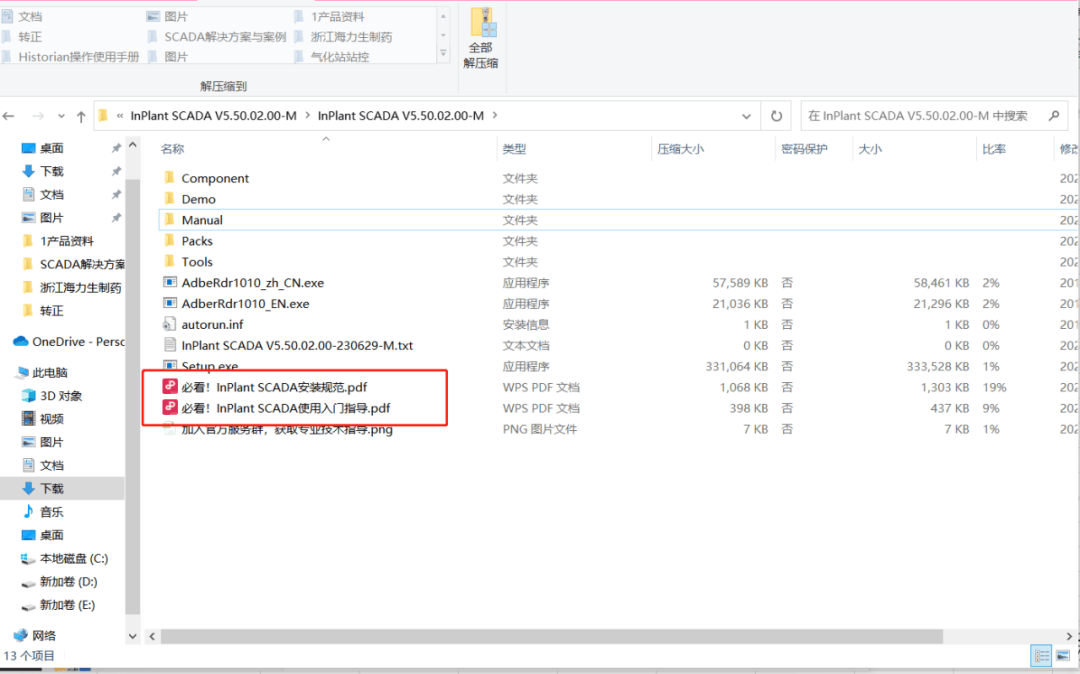Viewport: 1080px width, 674px height.
Task: Select the Tools folder
Action: [x=197, y=262]
